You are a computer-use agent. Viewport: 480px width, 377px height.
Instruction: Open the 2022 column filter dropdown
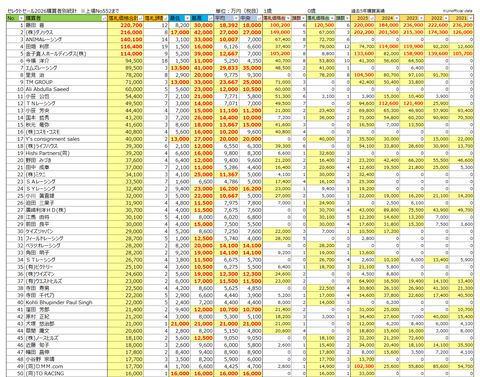446,18
